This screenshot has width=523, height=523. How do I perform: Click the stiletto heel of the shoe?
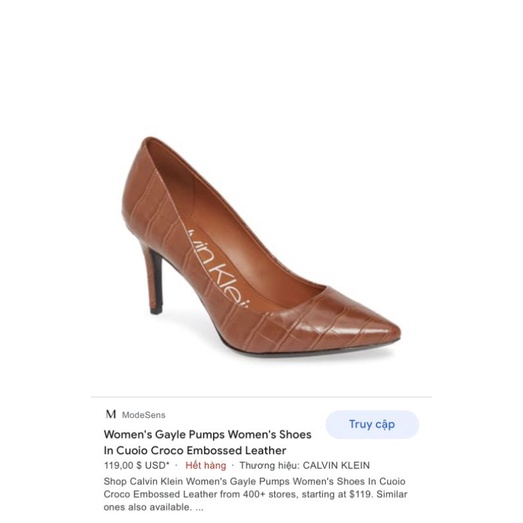click(x=154, y=280)
